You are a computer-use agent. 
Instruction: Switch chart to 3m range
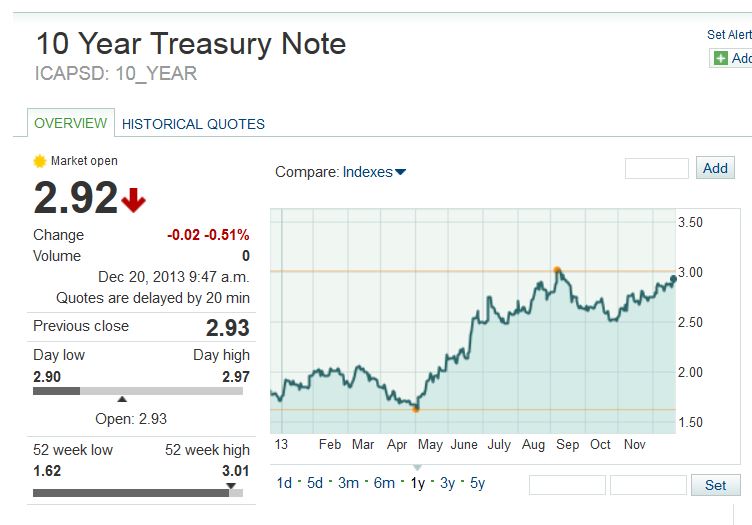[x=348, y=483]
